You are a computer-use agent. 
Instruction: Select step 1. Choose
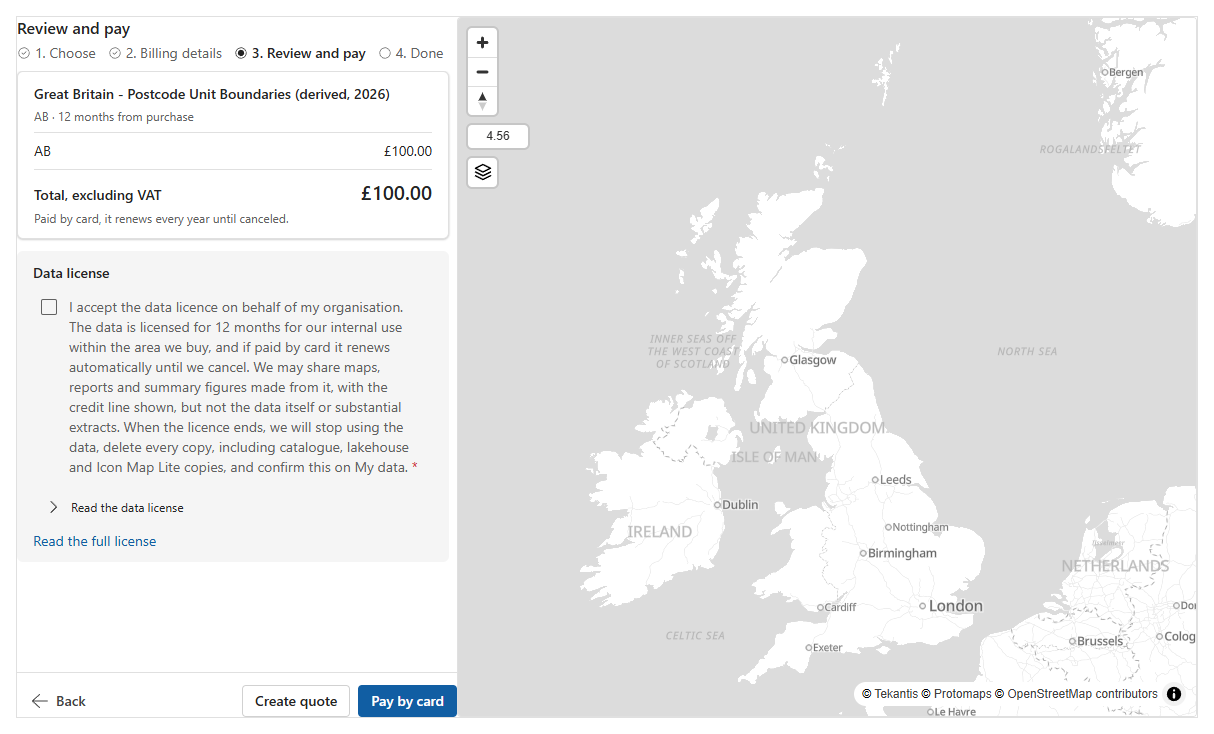57,53
